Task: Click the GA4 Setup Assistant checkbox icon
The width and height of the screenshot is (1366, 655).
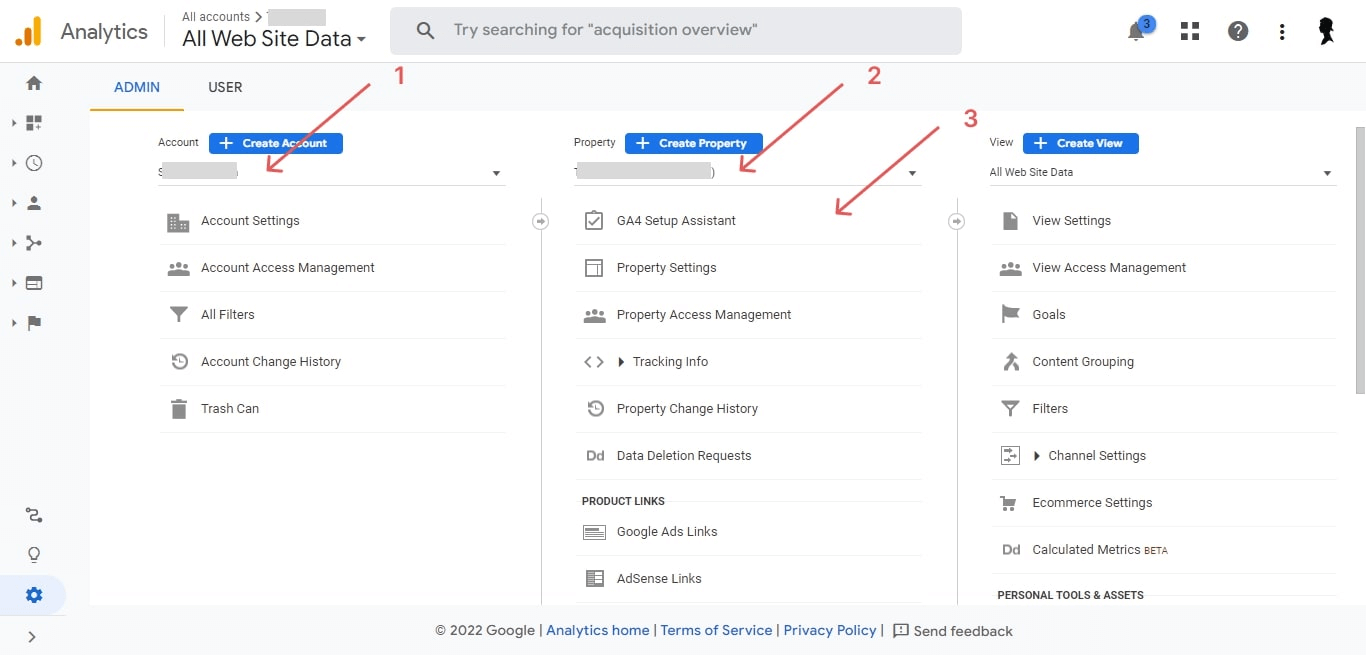Action: tap(594, 221)
